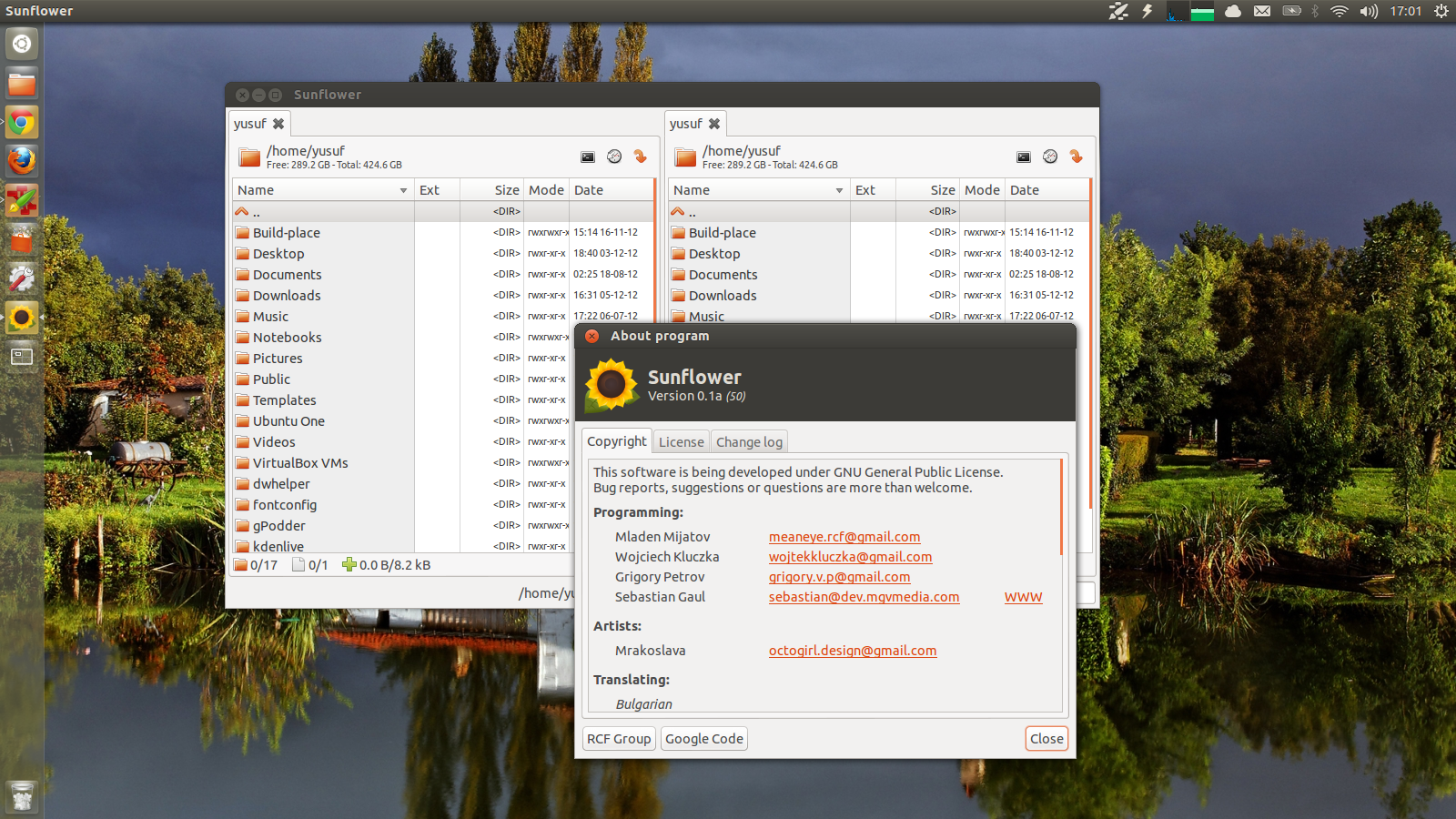Open the sebastian@dev.mgvmedia.com email link
Viewport: 1456px width, 819px height.
tap(864, 597)
